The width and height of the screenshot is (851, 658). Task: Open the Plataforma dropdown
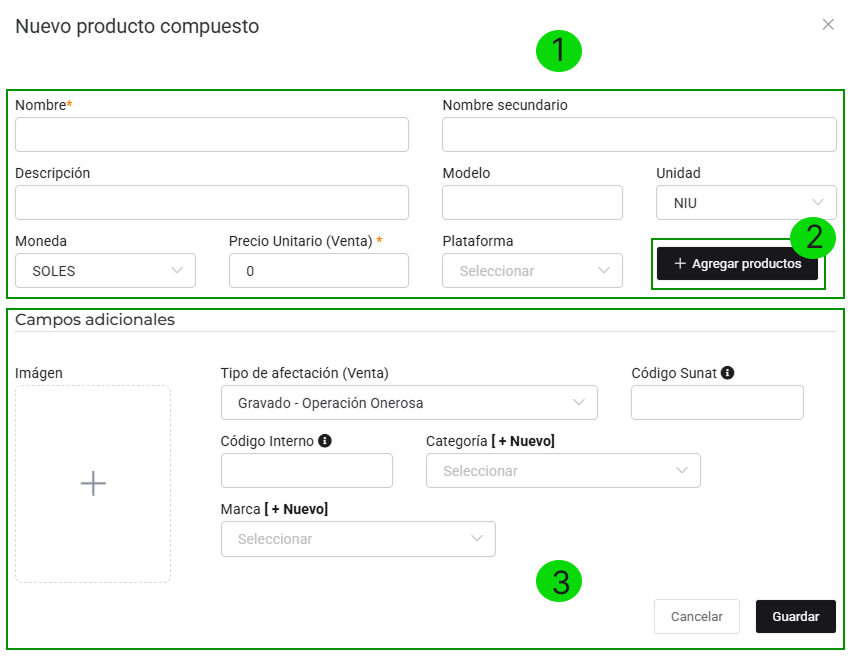pyautogui.click(x=532, y=271)
